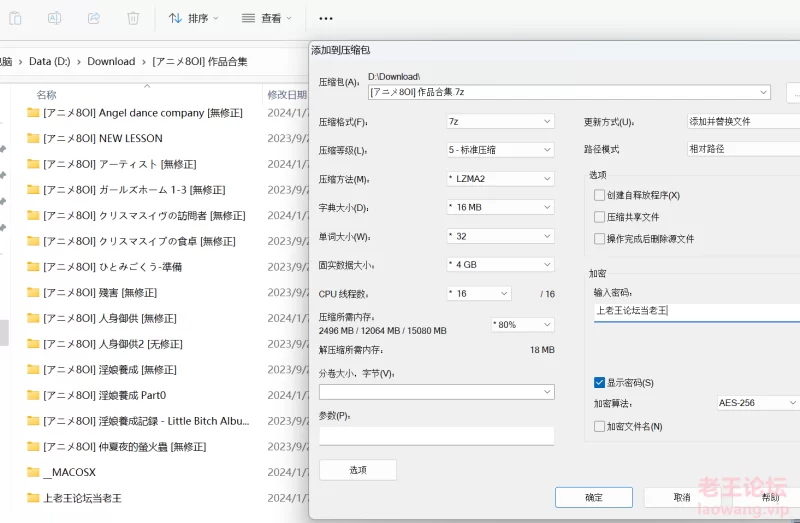Click the paste clipboard icon in toolbar
The image size is (800, 523).
[x=15, y=18]
